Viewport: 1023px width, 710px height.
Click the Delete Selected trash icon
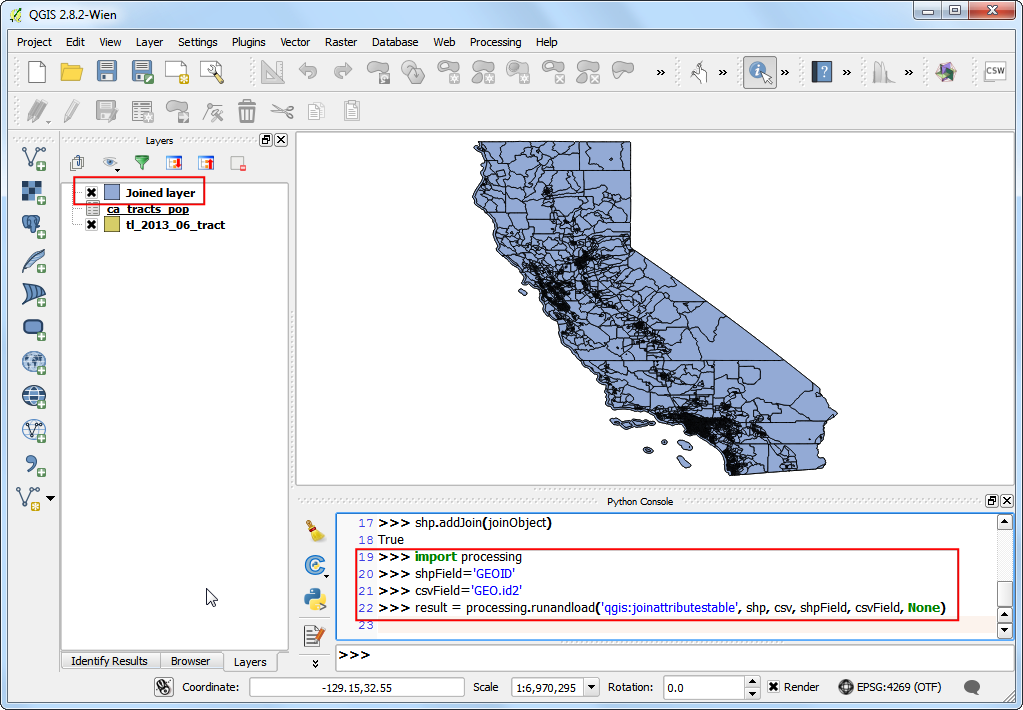247,111
